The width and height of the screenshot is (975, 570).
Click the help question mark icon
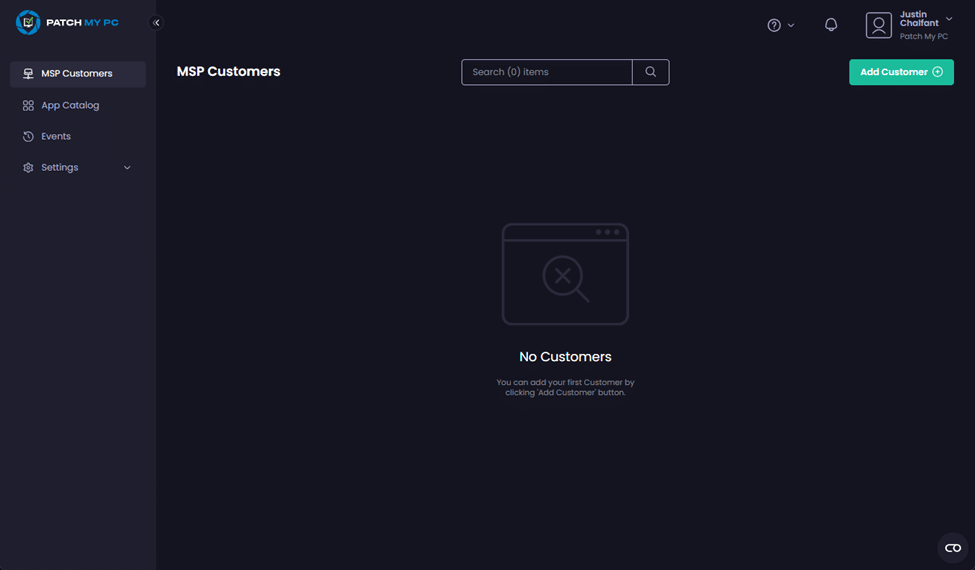coord(774,25)
